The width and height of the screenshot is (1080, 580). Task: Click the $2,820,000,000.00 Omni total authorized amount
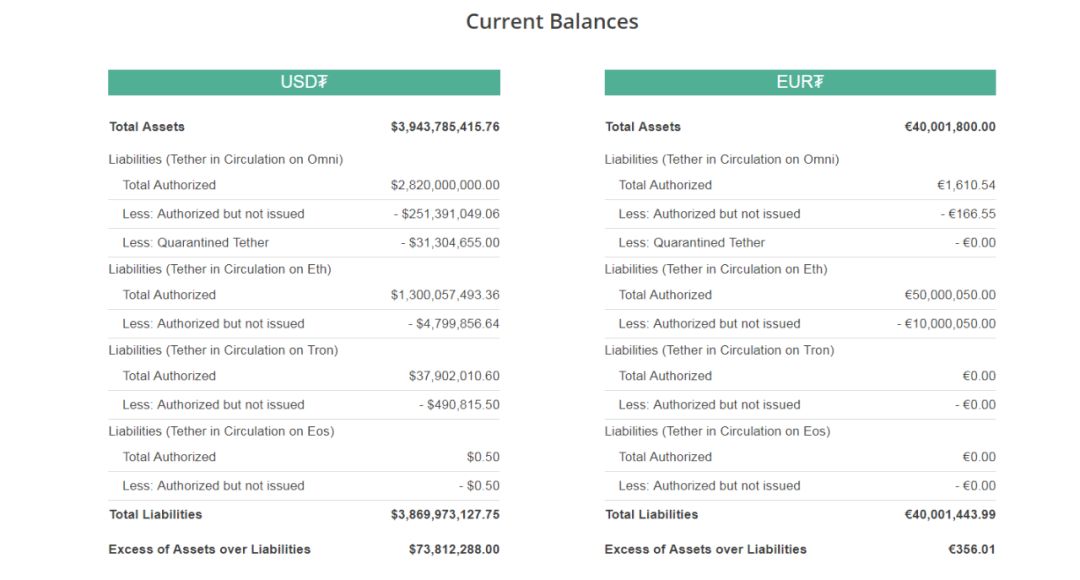[x=445, y=185]
